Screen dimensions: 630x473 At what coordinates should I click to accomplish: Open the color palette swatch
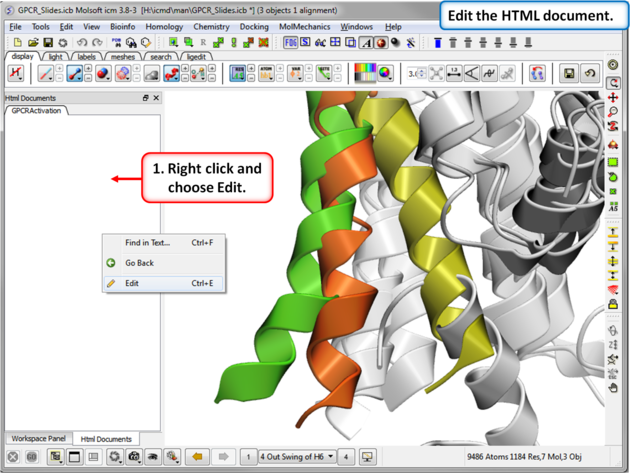pos(366,73)
